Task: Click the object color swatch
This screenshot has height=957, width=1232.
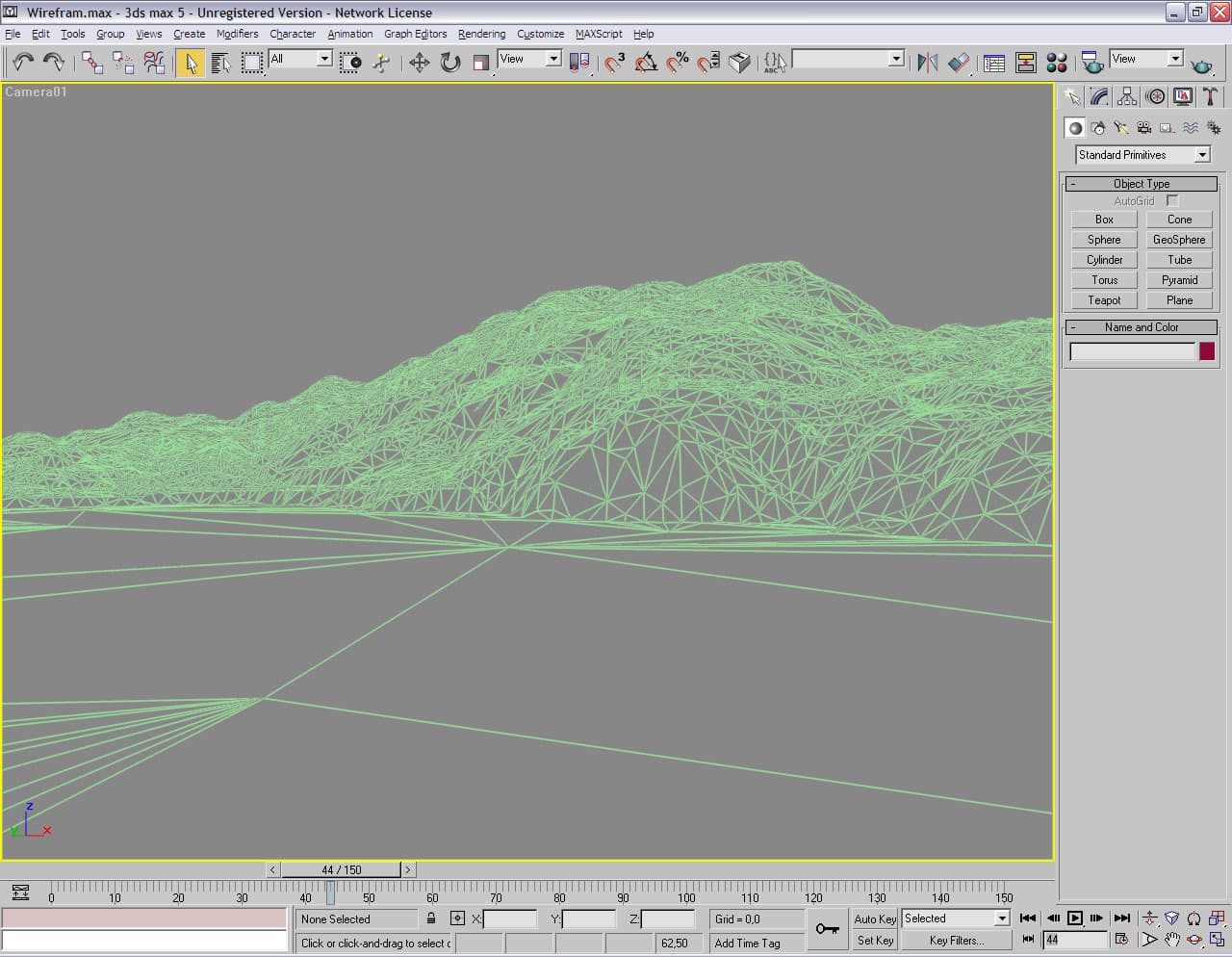Action: click(1207, 352)
